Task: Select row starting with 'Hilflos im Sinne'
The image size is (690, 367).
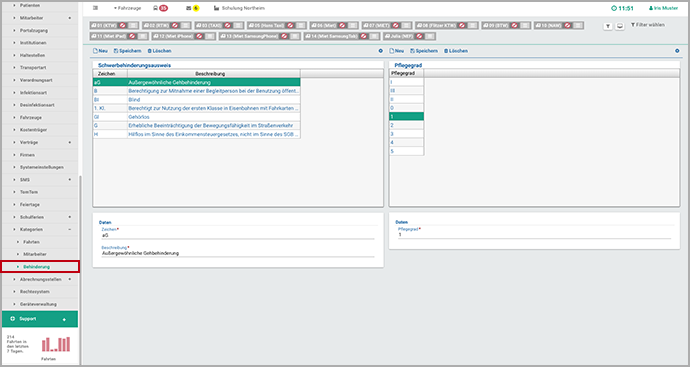Action: (x=196, y=134)
